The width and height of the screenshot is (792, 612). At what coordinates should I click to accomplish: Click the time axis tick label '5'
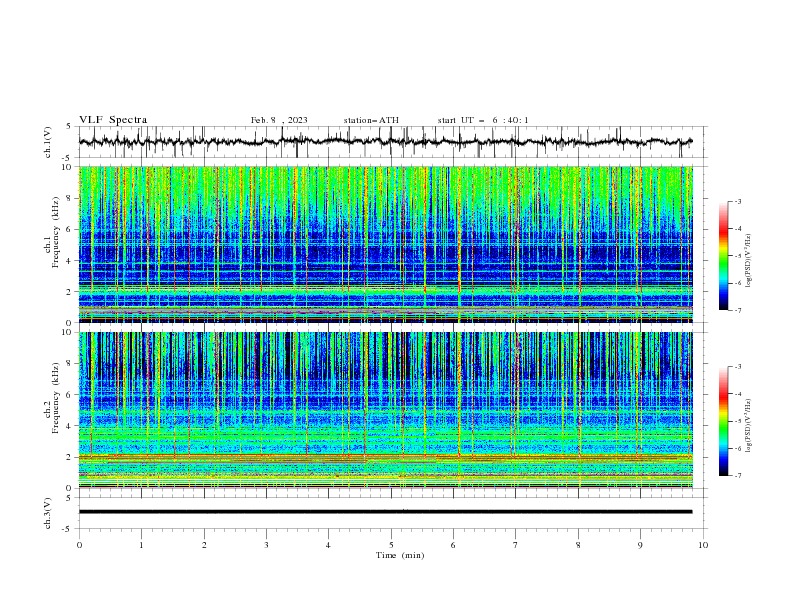(391, 545)
